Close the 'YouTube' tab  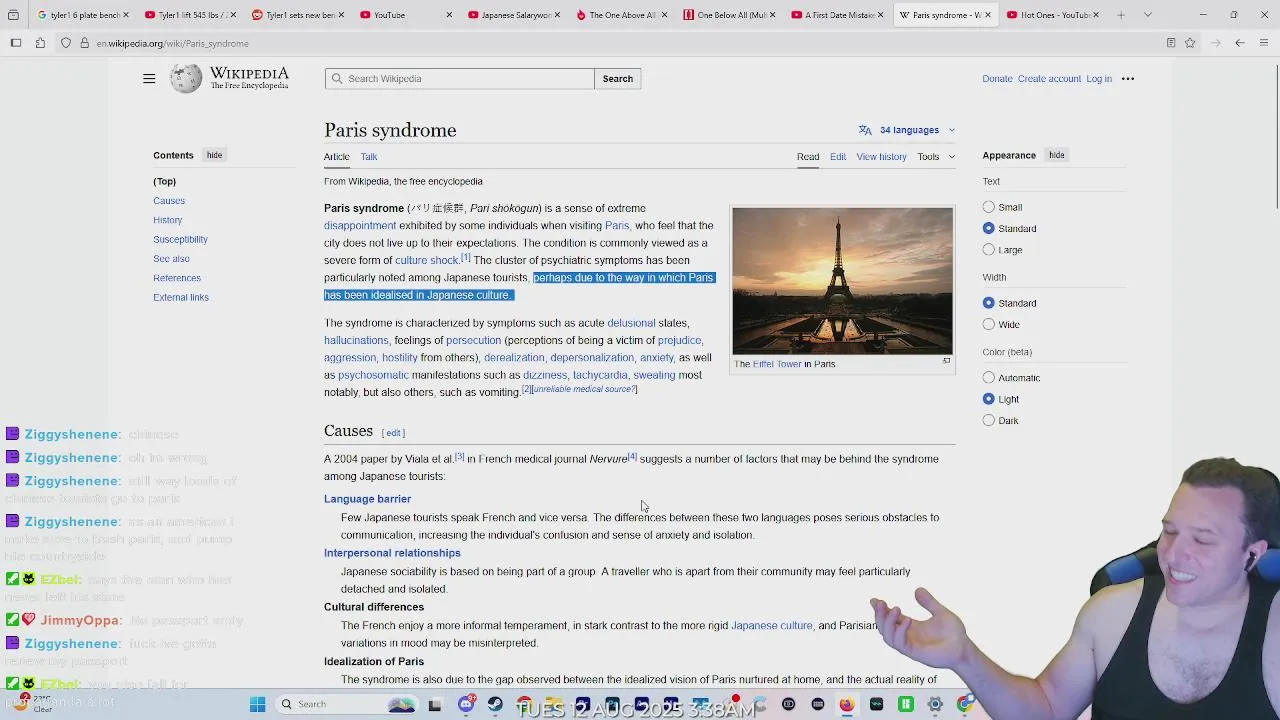click(449, 15)
